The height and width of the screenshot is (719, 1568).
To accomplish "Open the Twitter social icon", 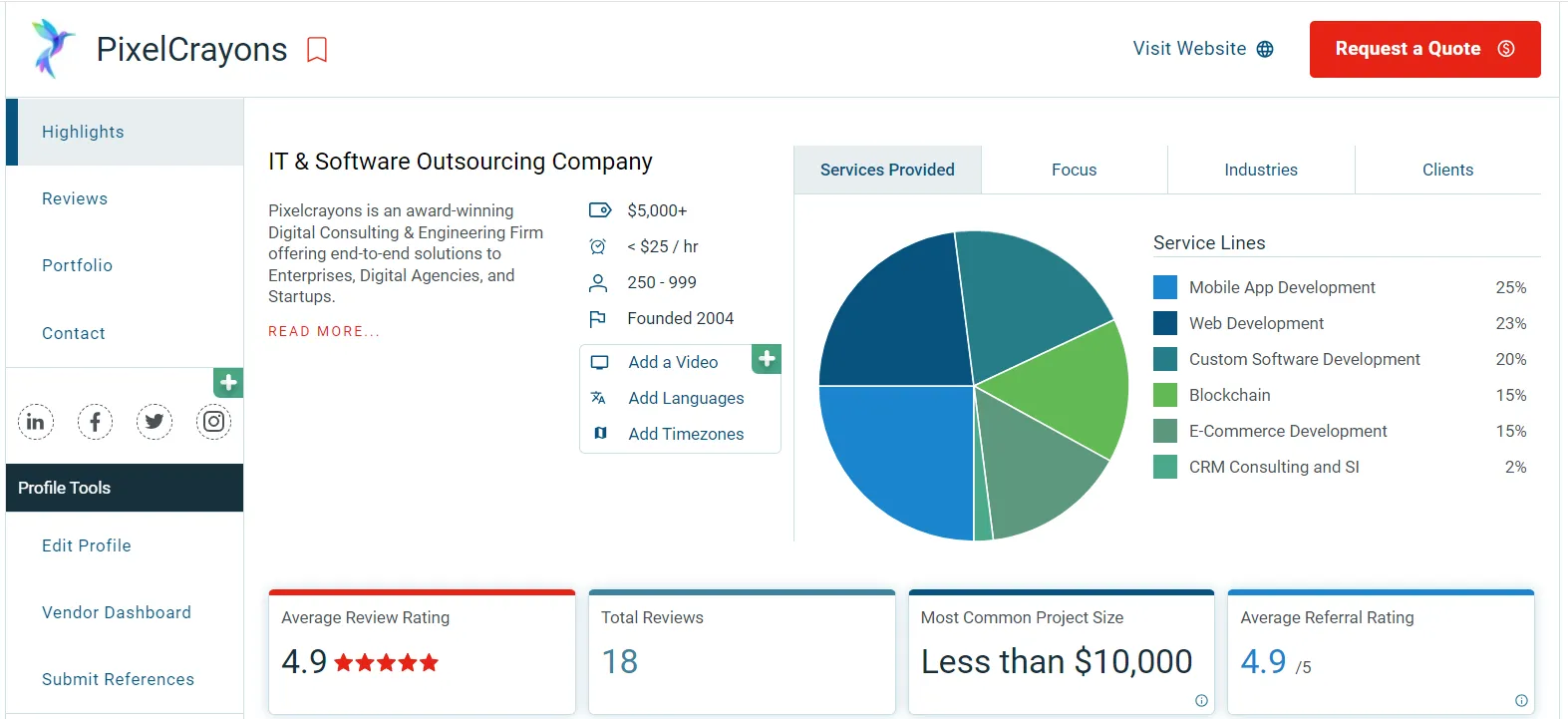I will click(x=155, y=422).
